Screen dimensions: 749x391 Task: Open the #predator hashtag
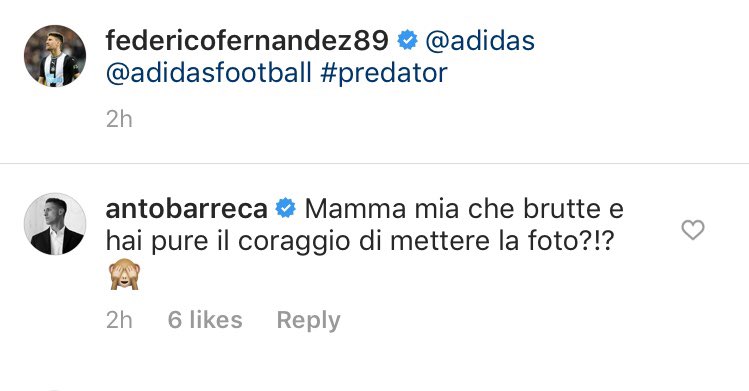pos(384,74)
